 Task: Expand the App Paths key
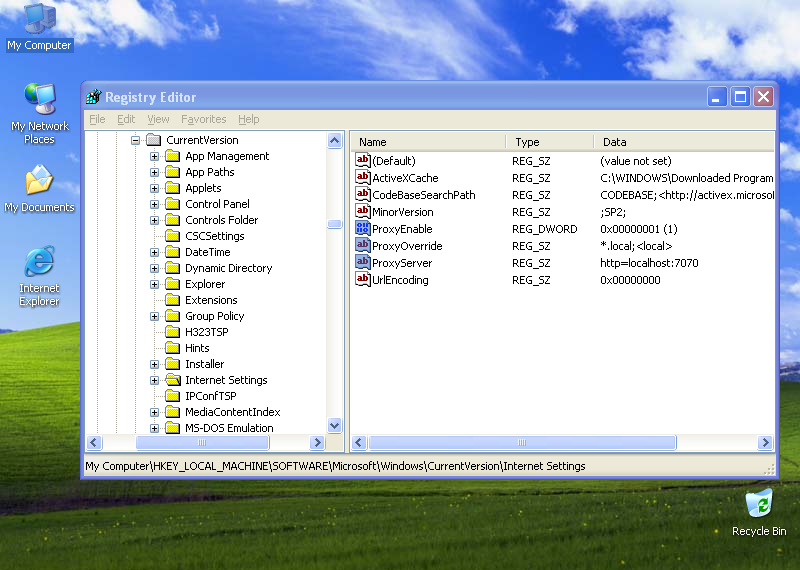coord(154,172)
